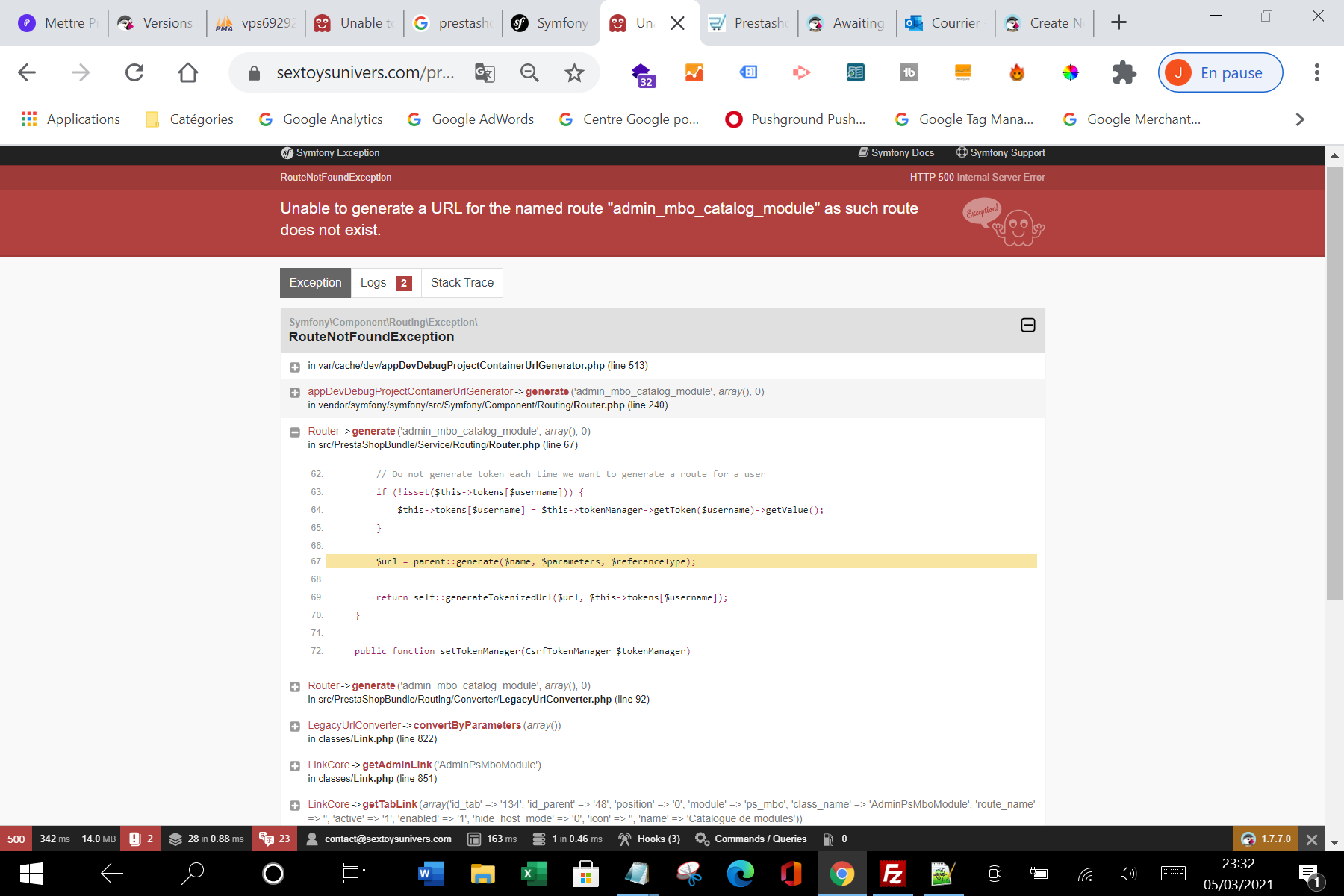Click the En pause profile button

[x=1220, y=72]
